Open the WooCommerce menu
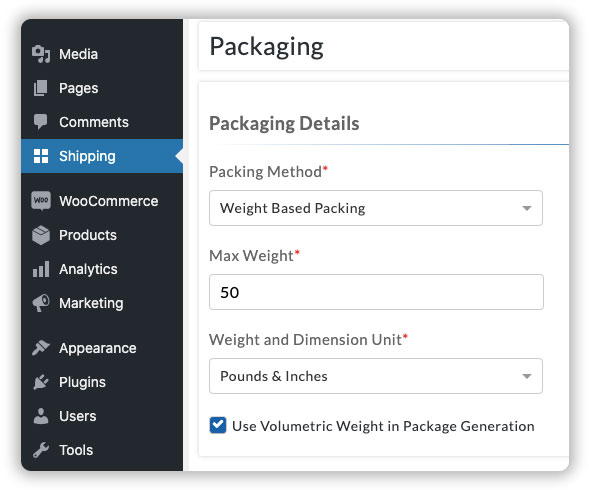 (x=109, y=201)
